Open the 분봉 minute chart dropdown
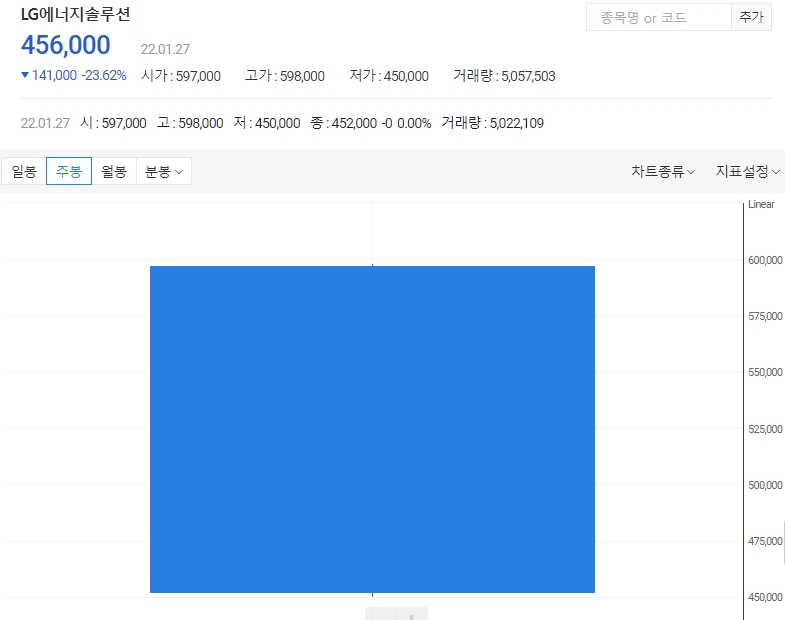 coord(164,171)
